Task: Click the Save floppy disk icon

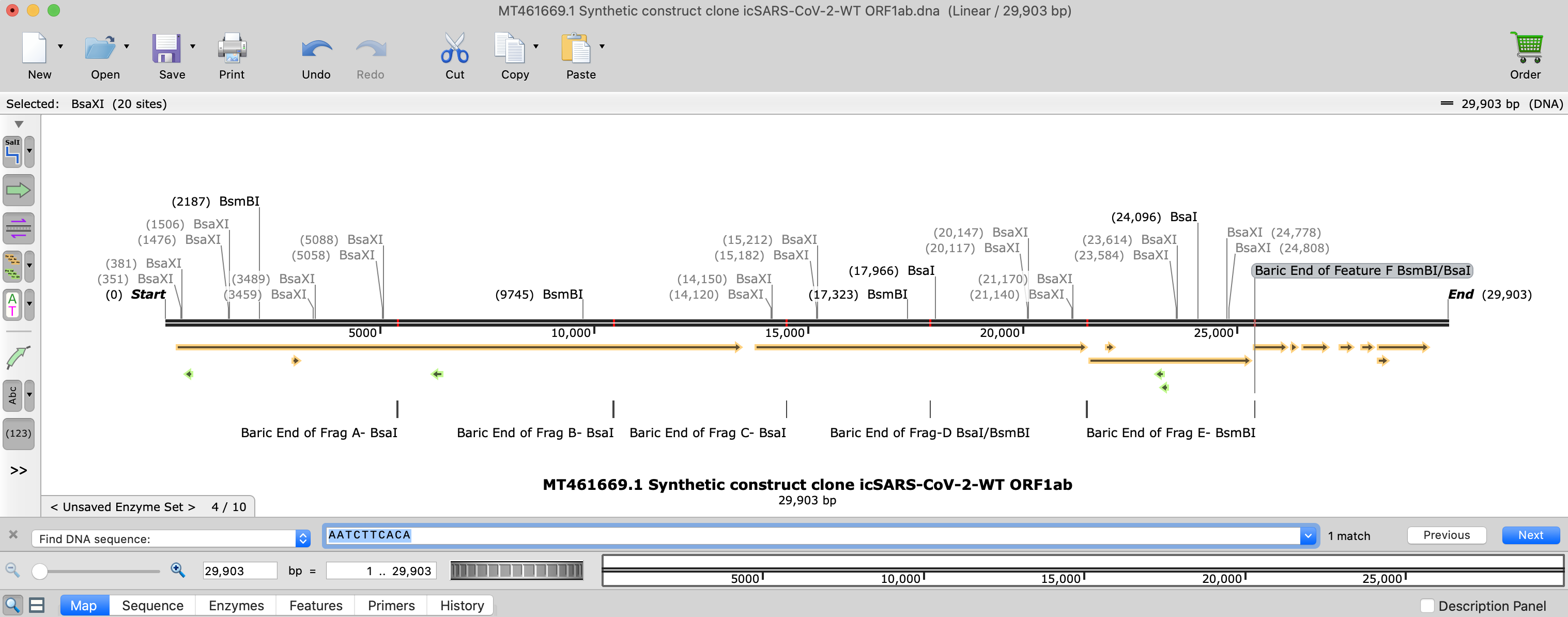Action: 165,48
